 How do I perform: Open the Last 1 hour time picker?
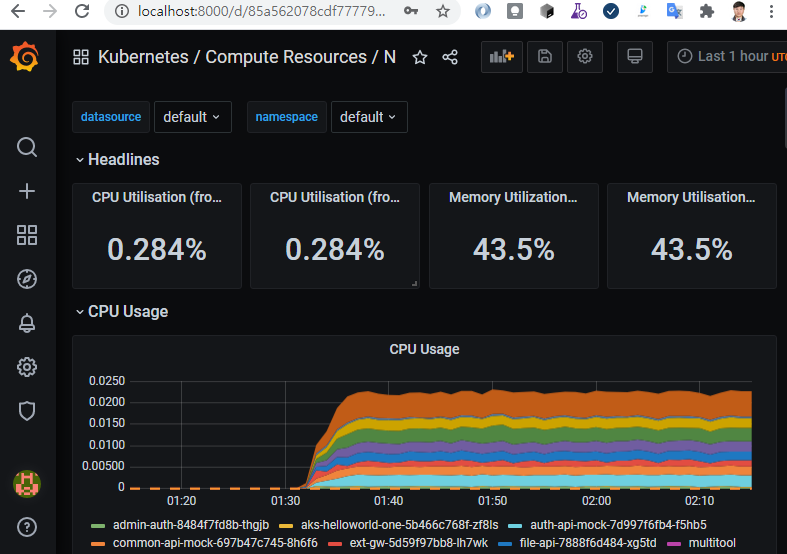(729, 57)
